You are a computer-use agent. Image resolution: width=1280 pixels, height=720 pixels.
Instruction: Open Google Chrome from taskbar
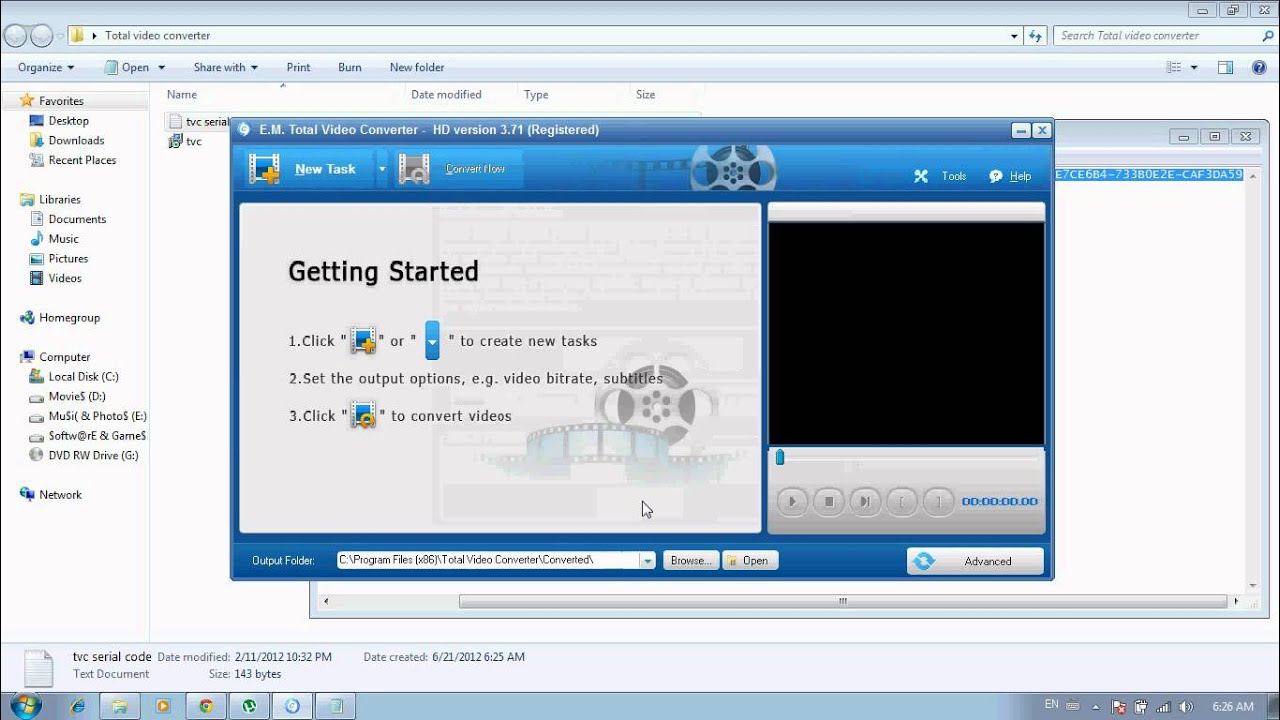point(206,705)
